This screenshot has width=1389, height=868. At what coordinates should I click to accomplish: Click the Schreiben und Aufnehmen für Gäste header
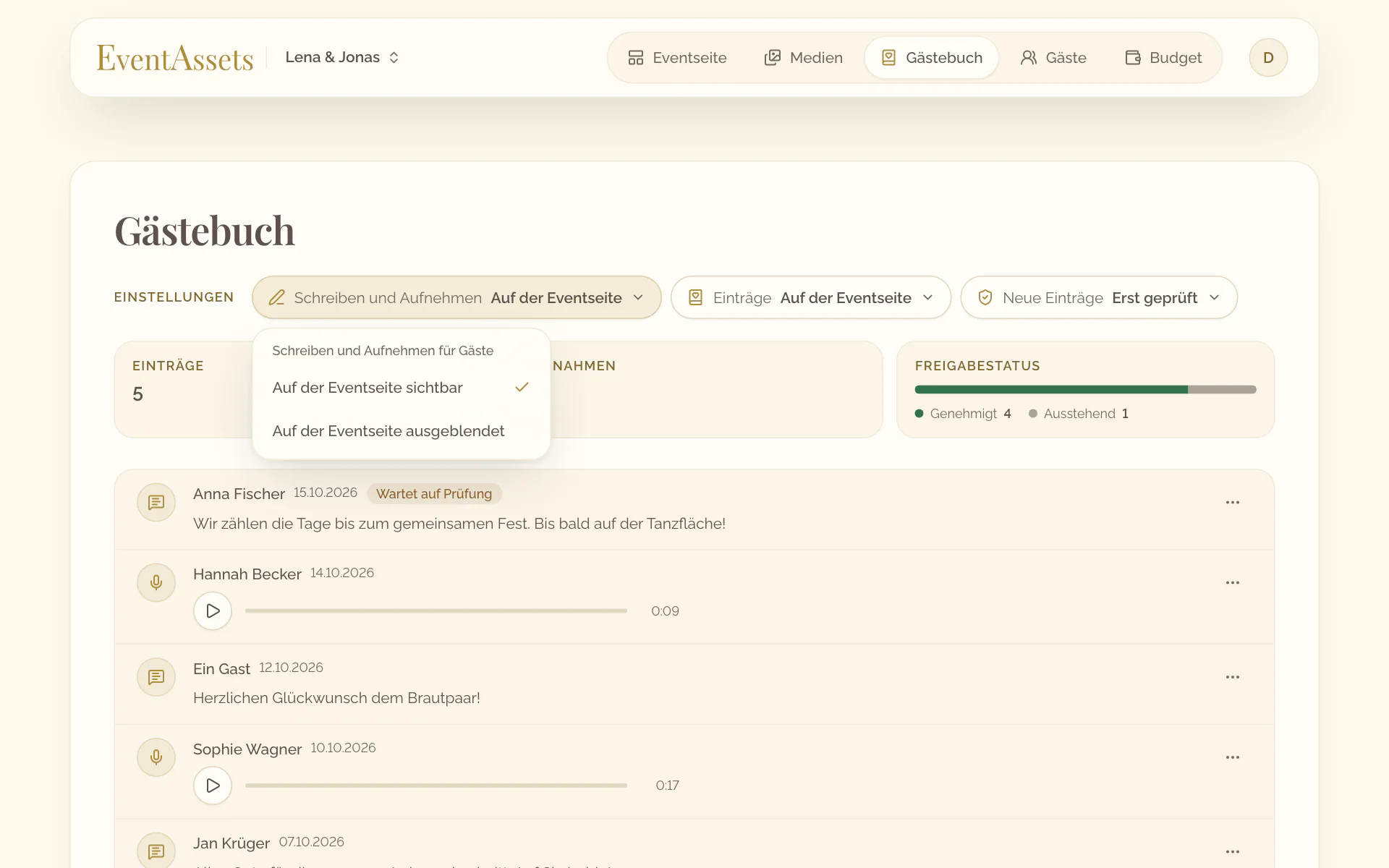383,351
